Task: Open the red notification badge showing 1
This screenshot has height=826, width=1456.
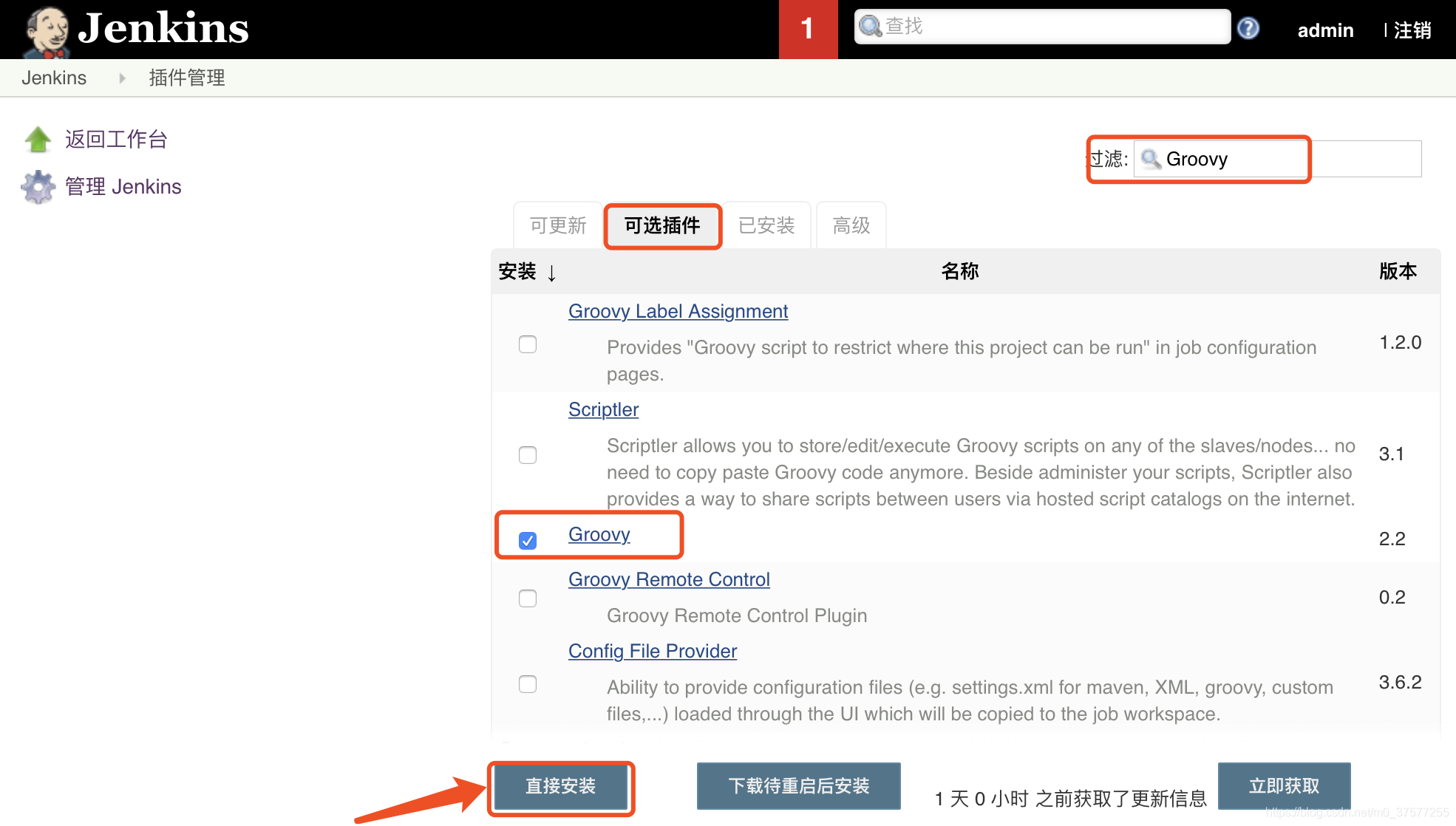Action: pos(808,29)
